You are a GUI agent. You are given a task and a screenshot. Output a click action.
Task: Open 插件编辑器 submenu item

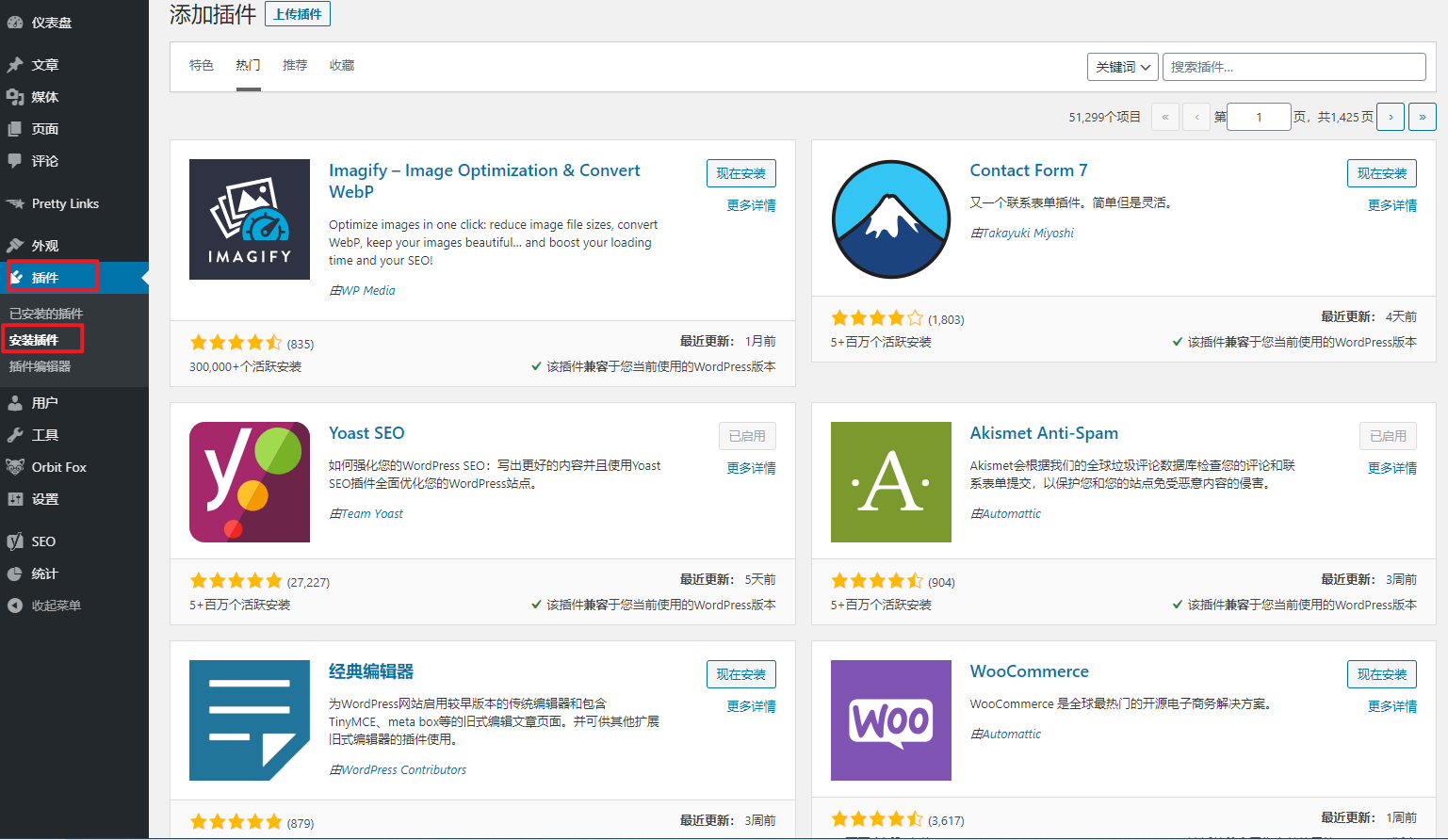[x=40, y=366]
